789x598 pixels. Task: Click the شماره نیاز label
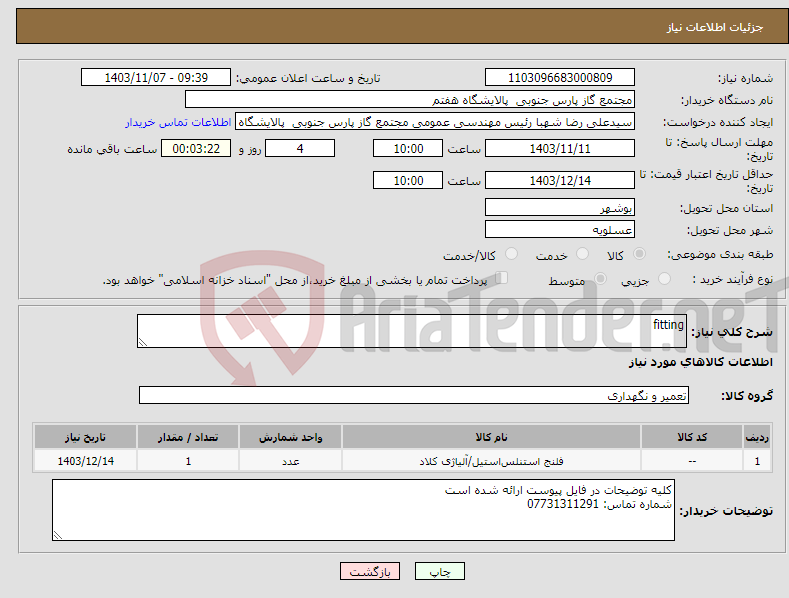pyautogui.click(x=745, y=78)
